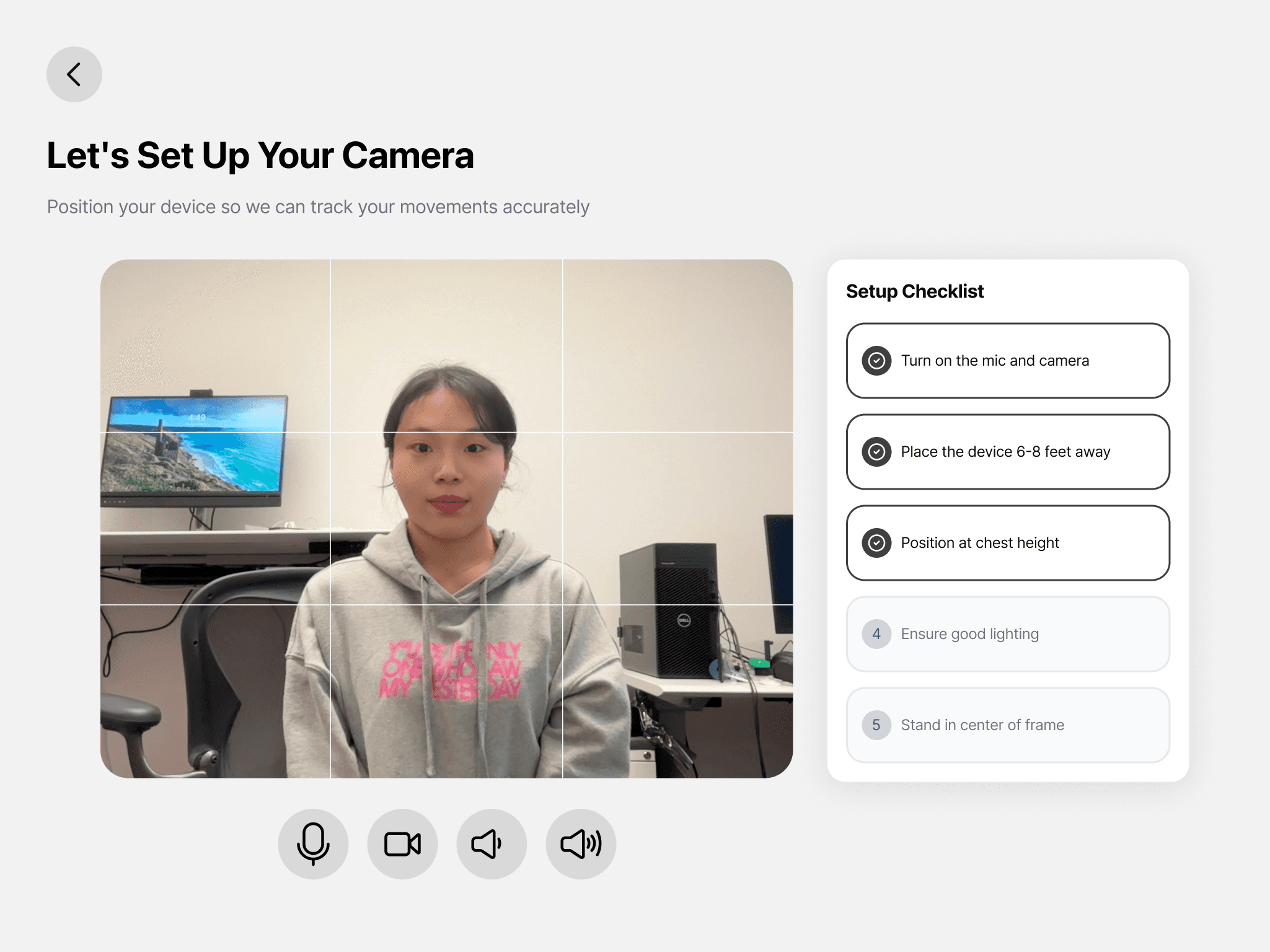Click checkmark beside chest height step
Viewport: 1270px width, 952px height.
[876, 542]
